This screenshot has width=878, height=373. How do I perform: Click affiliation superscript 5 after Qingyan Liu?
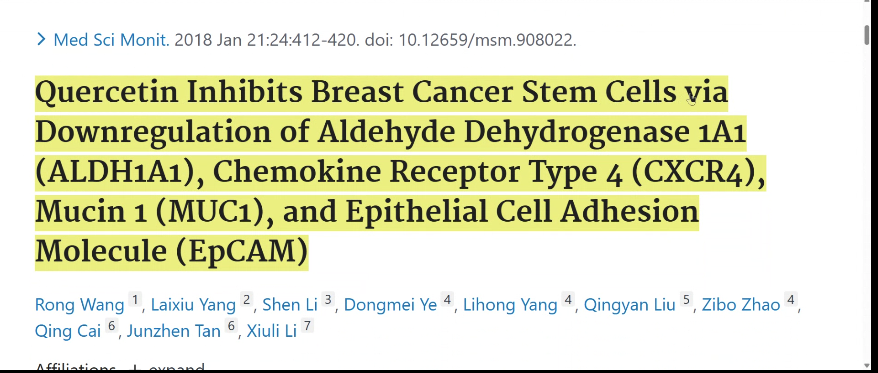686,300
